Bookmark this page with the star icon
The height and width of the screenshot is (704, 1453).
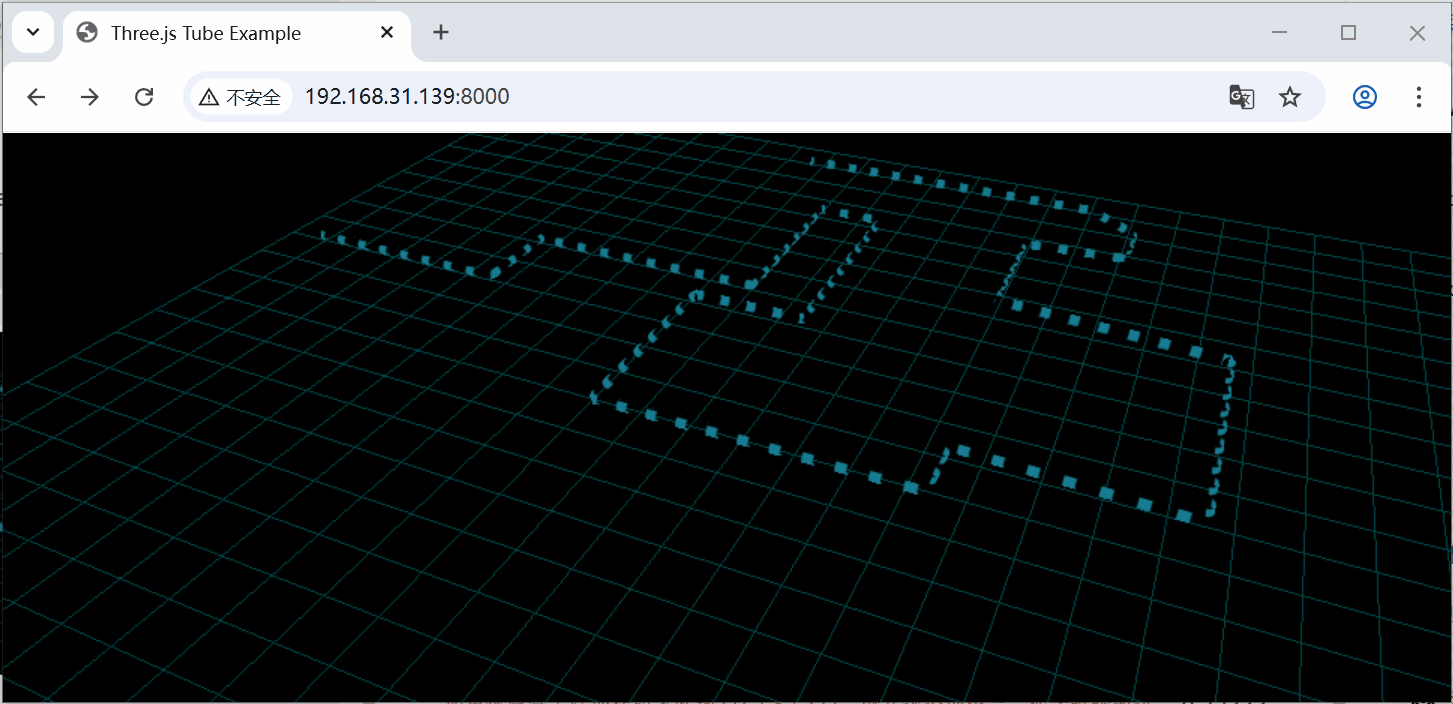(1290, 97)
